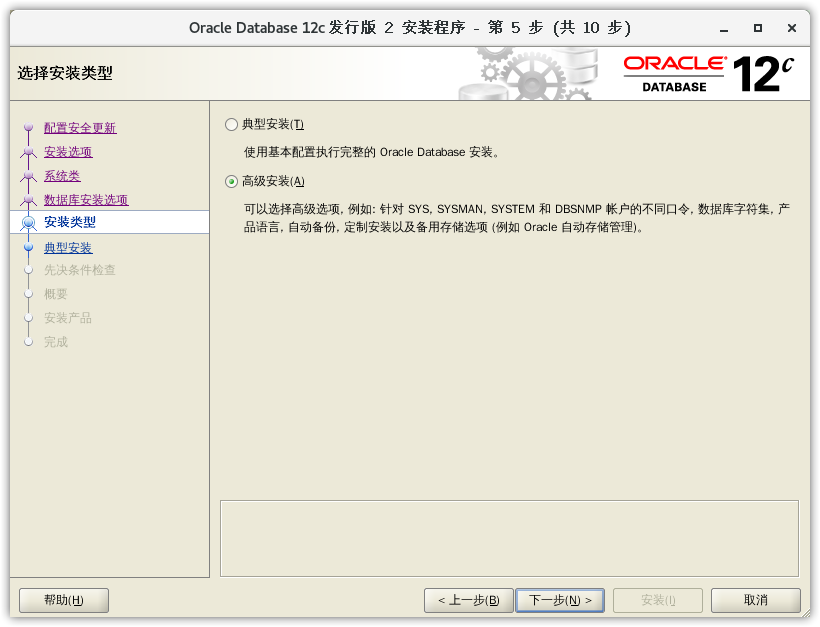This screenshot has width=820, height=627.
Task: Go to the 系统类 step
Action: [62, 176]
